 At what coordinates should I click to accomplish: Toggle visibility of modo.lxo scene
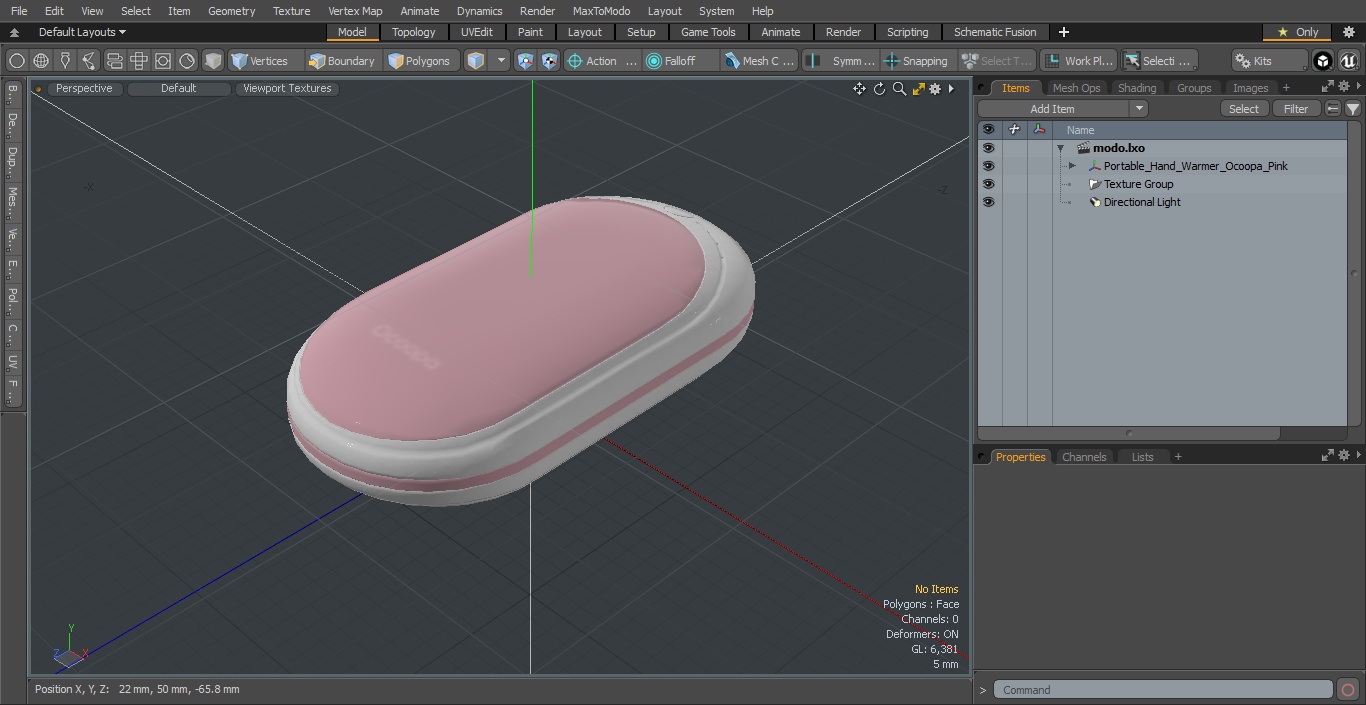(988, 148)
